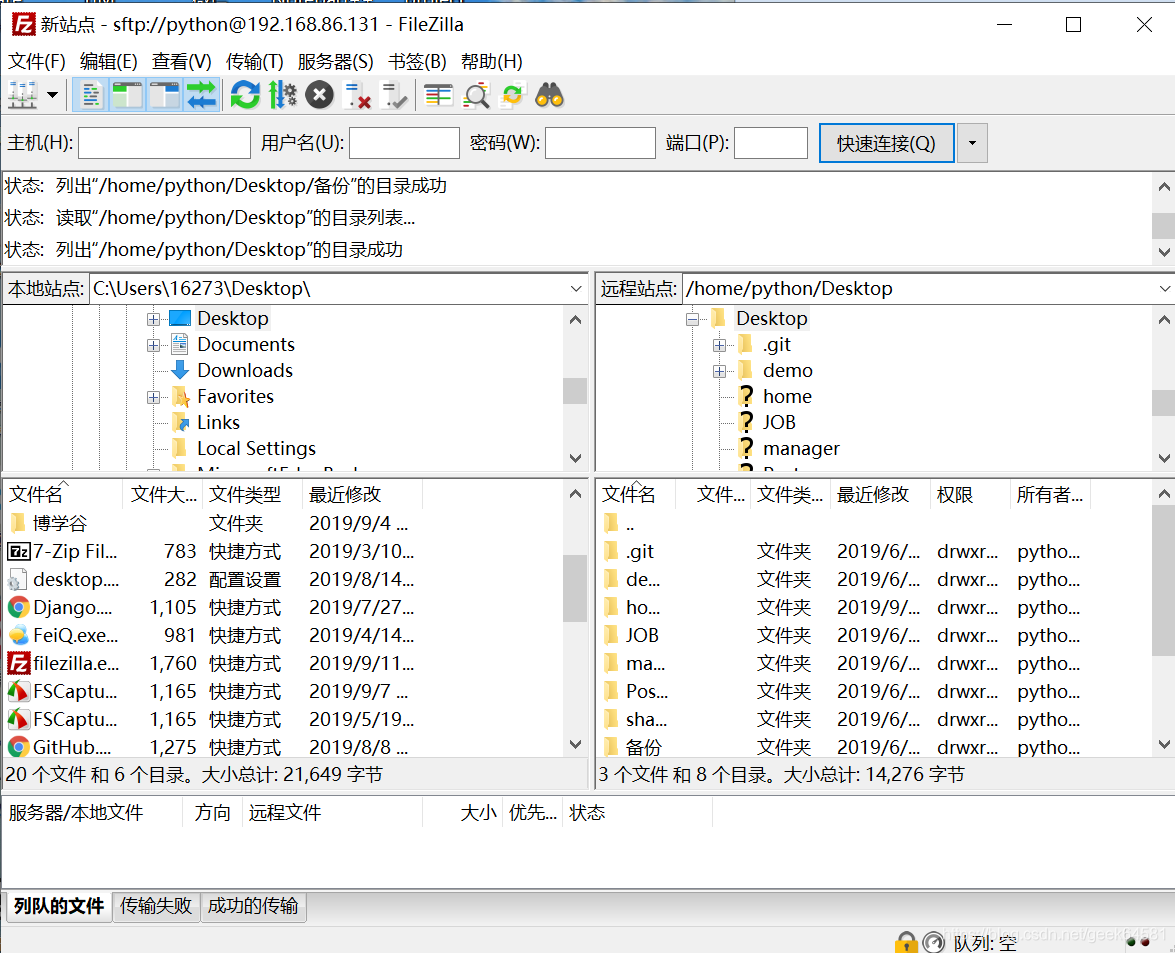Open the 文件(F) menu

37,61
